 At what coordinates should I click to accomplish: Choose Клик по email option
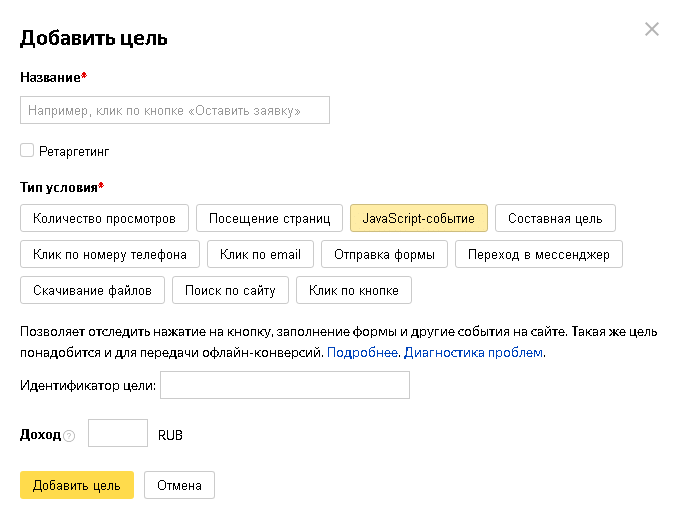point(260,254)
